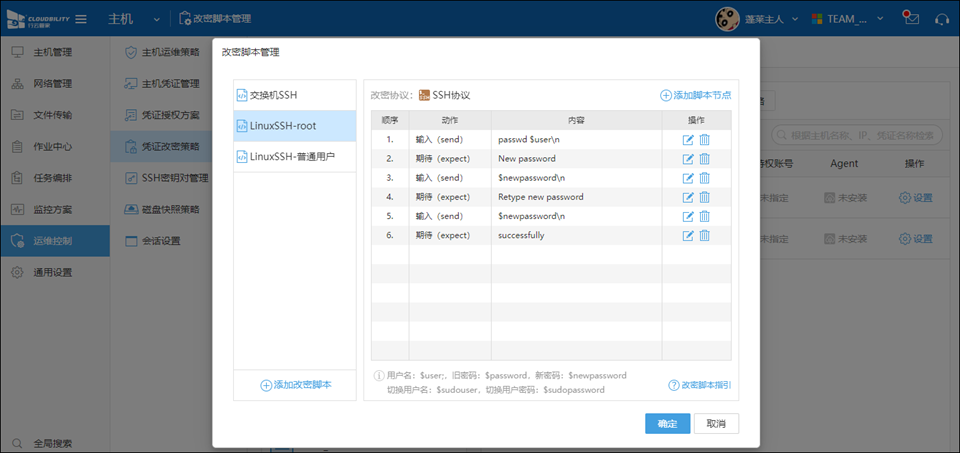Click the edit icon for step 1
Viewport: 960px width, 454px height.
[688, 140]
